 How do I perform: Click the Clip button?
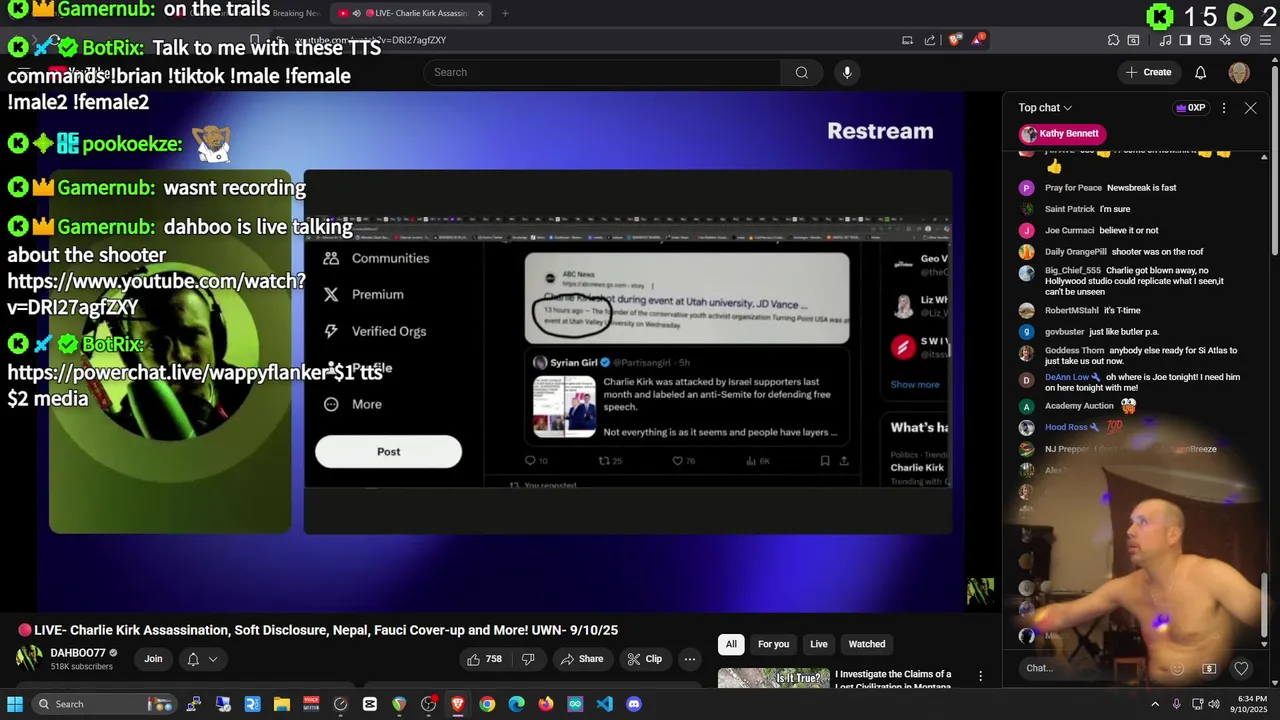(644, 659)
